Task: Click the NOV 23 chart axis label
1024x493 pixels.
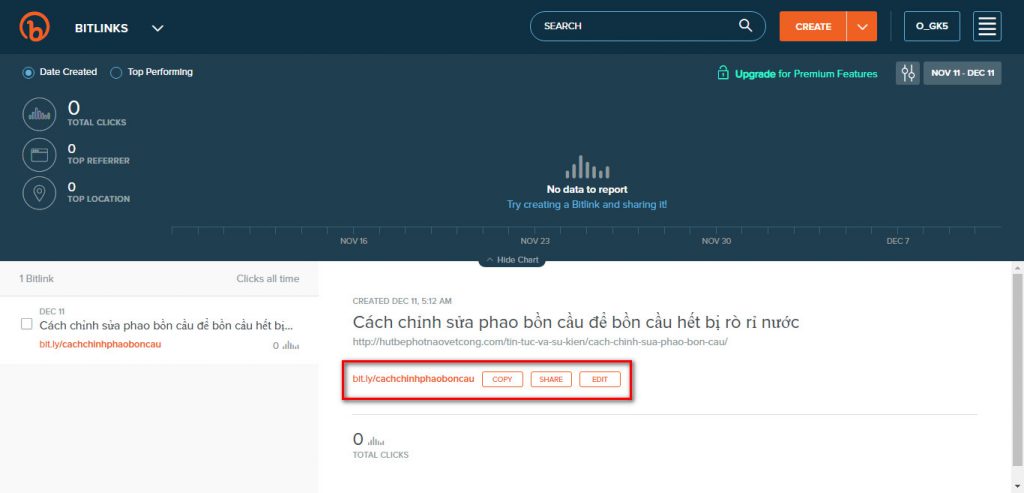Action: [x=535, y=241]
